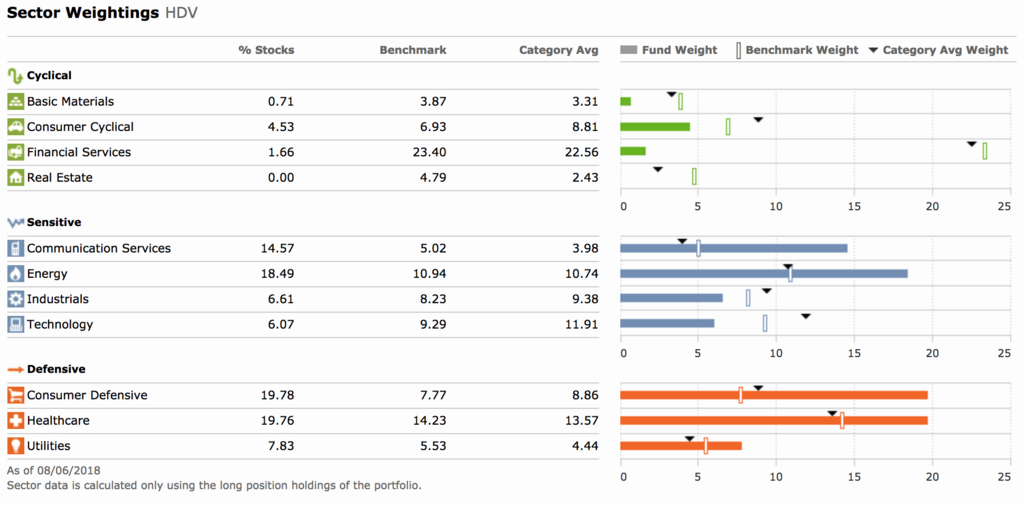Viewport: 1024px width, 505px height.
Task: Click the Industrials gear icon
Action: tap(15, 299)
